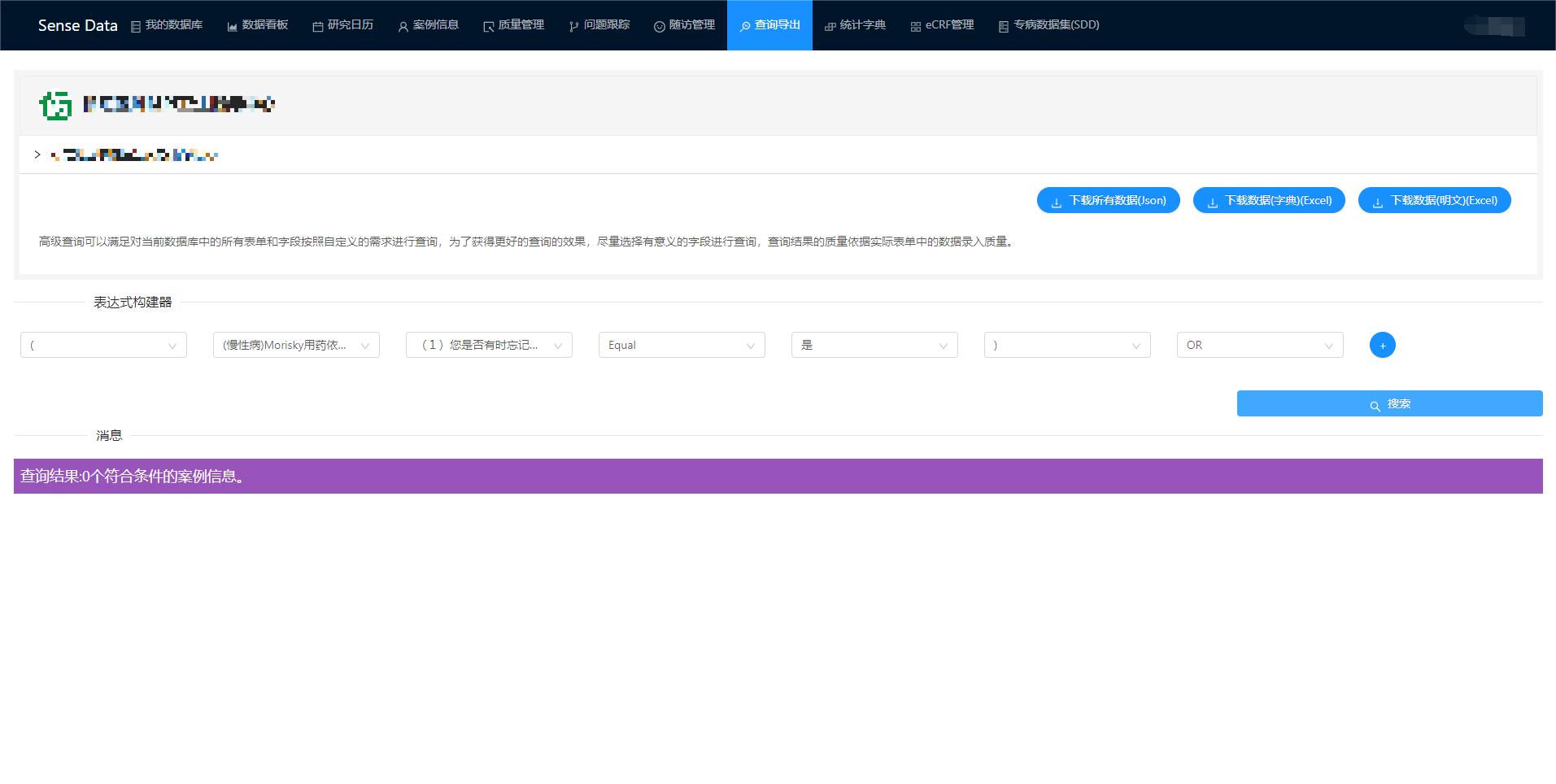Navigate to 问题跟踪

pyautogui.click(x=599, y=25)
